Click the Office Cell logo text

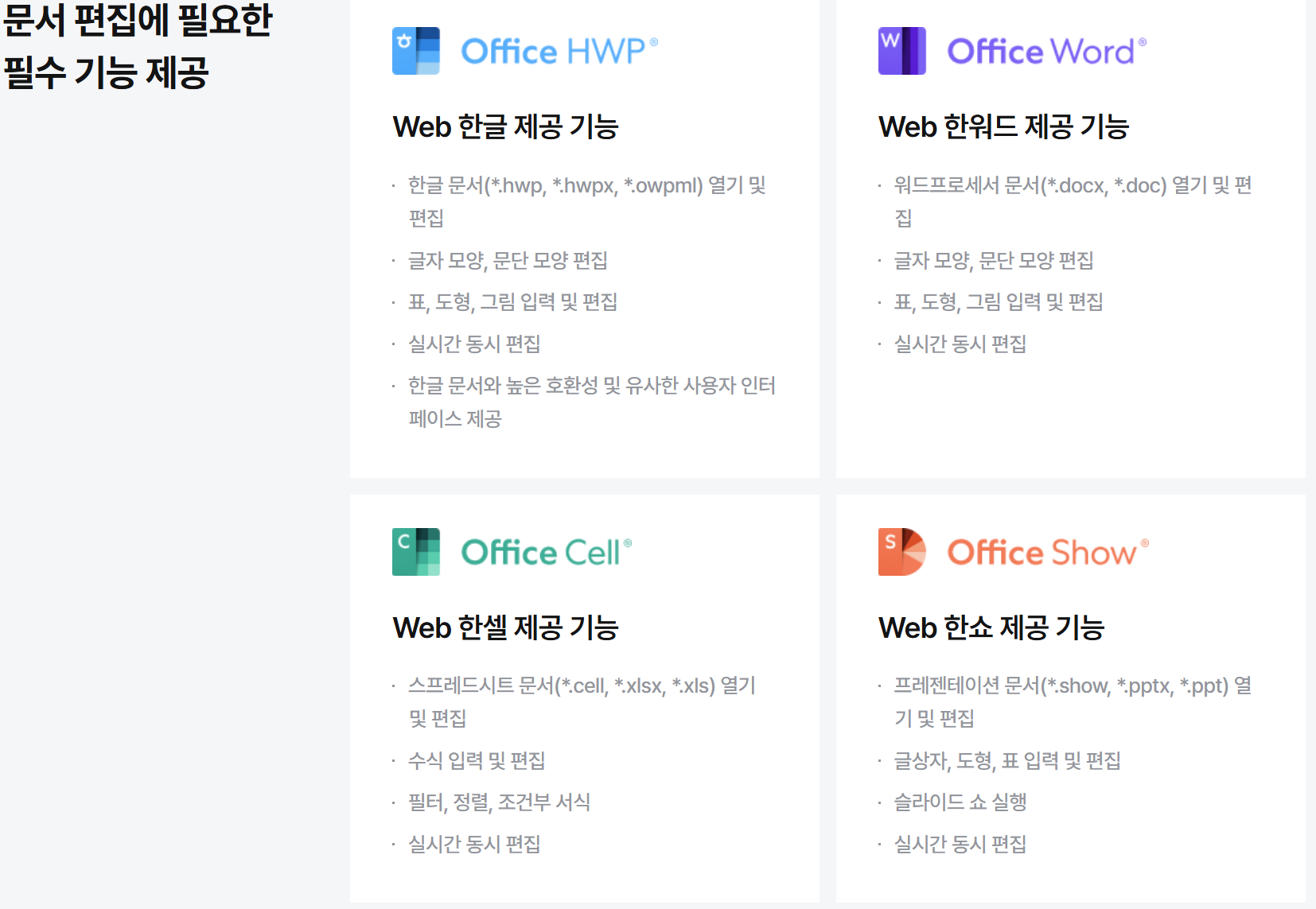(547, 553)
